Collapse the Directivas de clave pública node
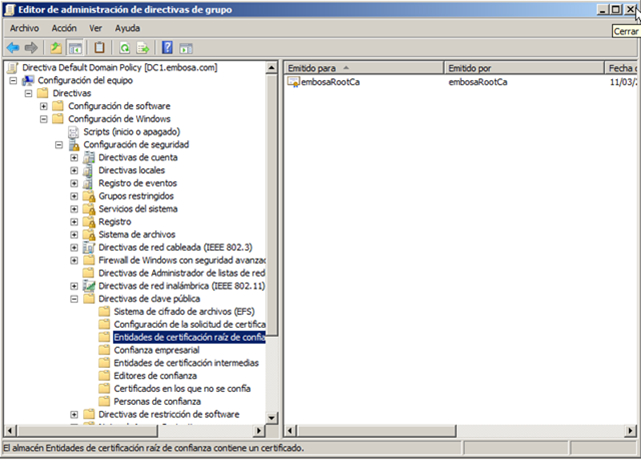The image size is (641, 460). click(x=74, y=298)
